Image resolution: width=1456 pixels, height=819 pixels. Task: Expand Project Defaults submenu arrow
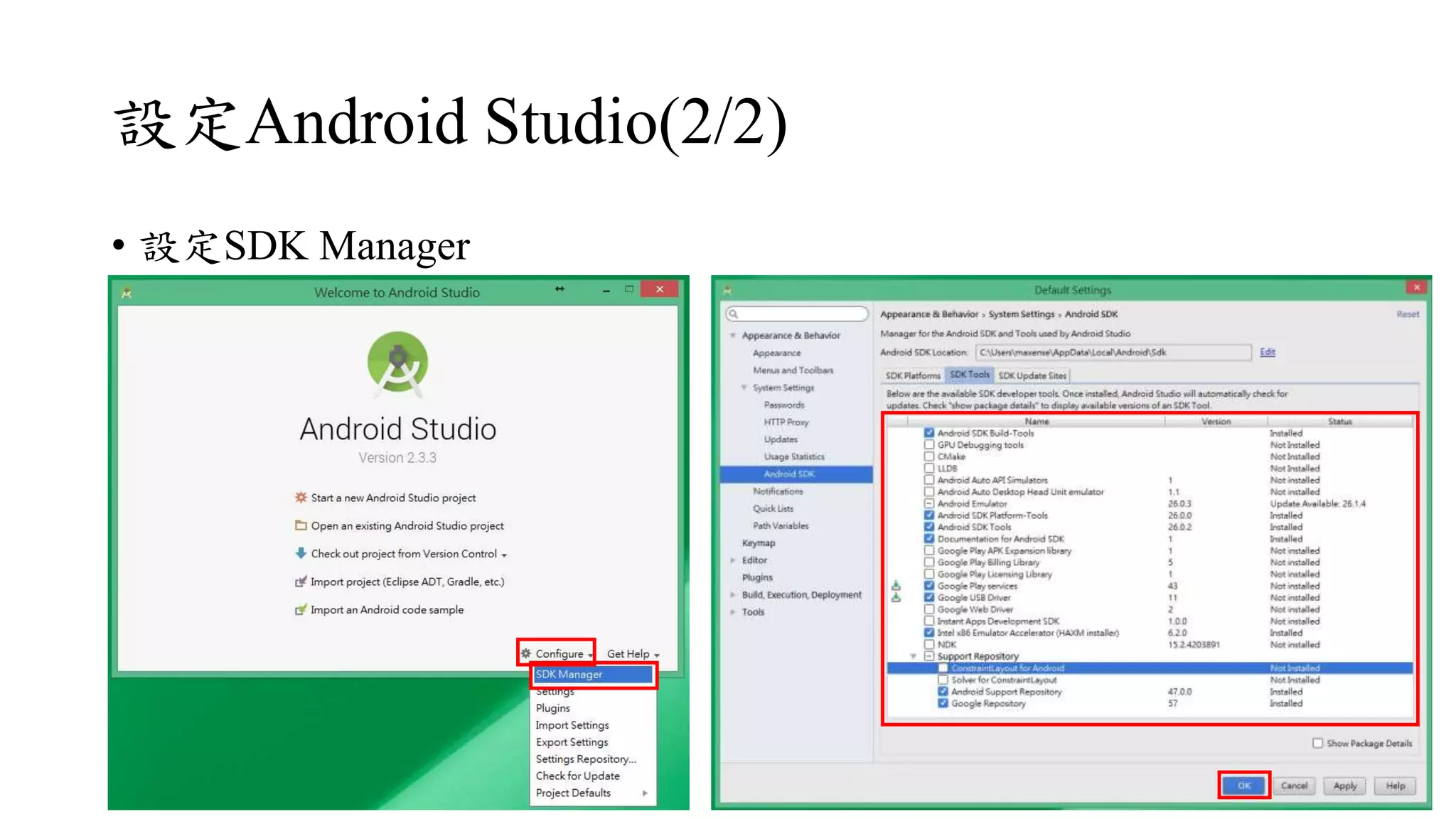click(x=645, y=793)
